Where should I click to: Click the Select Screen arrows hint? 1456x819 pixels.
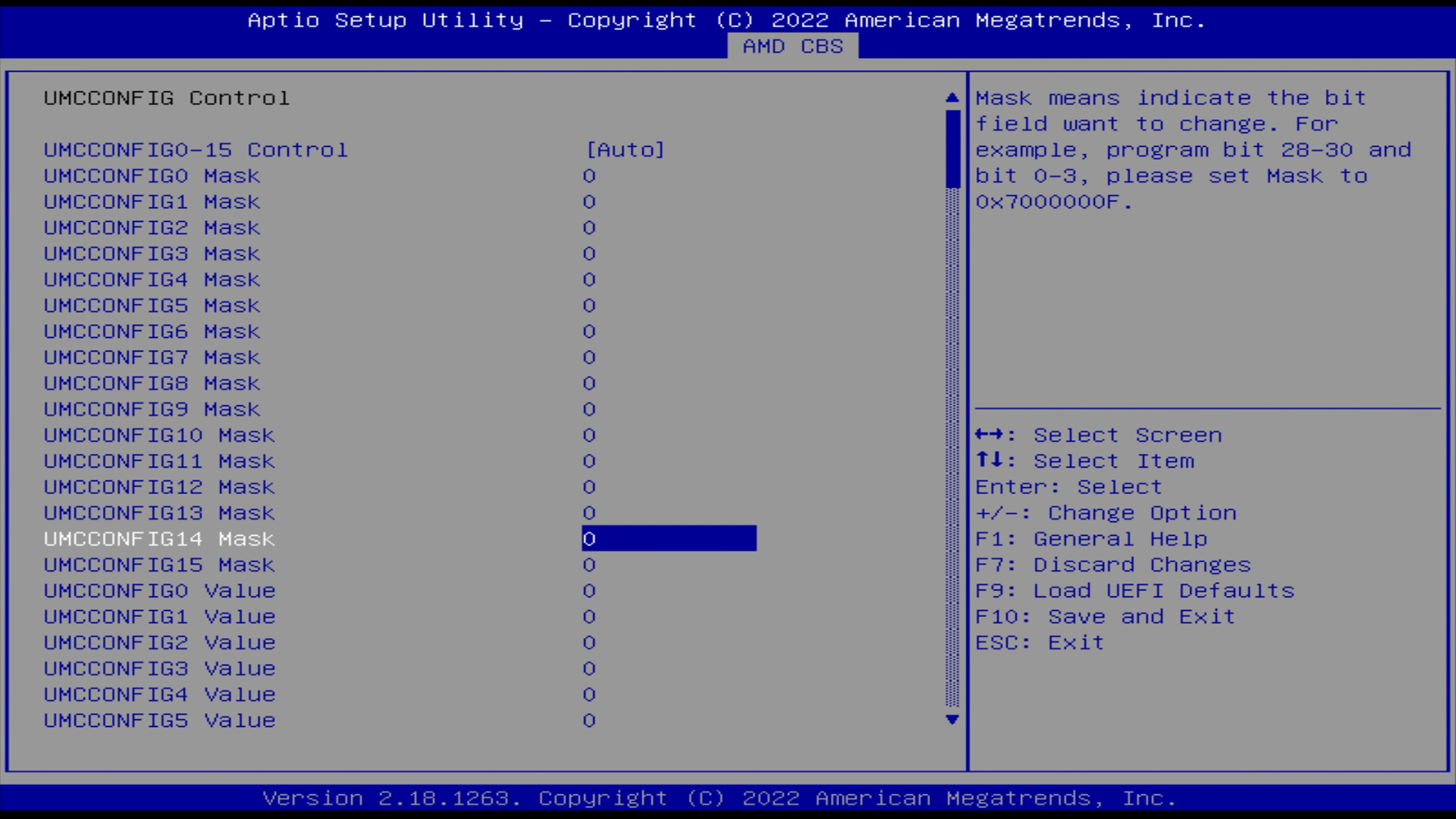tap(1099, 435)
